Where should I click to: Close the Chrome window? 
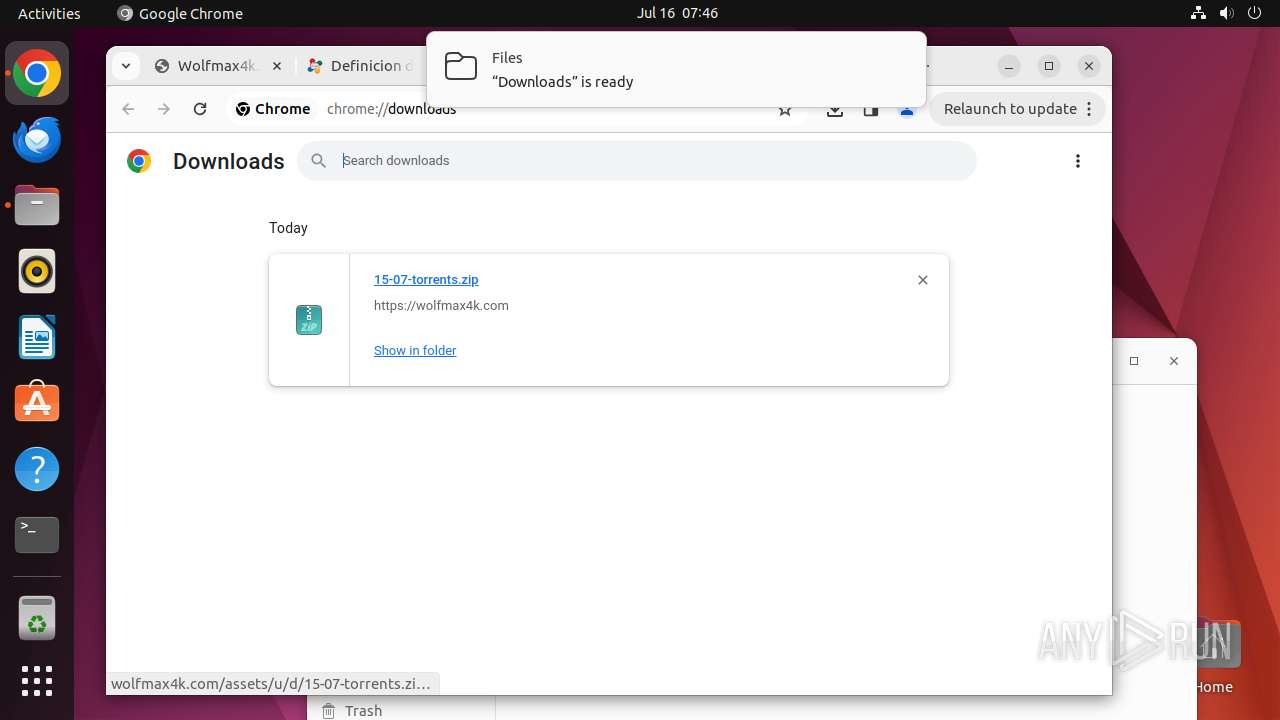point(1089,66)
